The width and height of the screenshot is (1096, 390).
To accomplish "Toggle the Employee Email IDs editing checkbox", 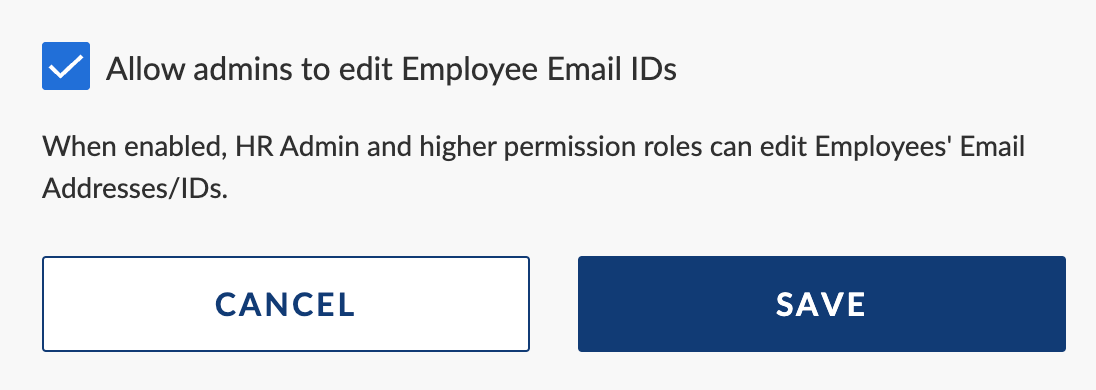I will (66, 66).
